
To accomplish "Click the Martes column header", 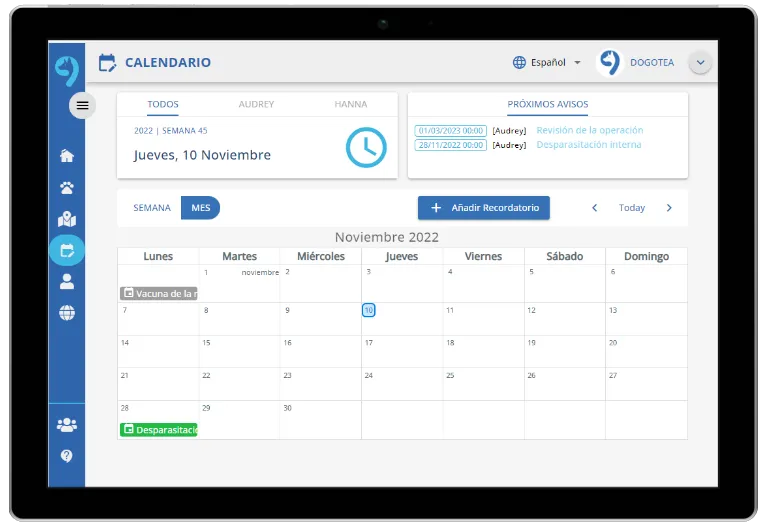I will click(239, 256).
